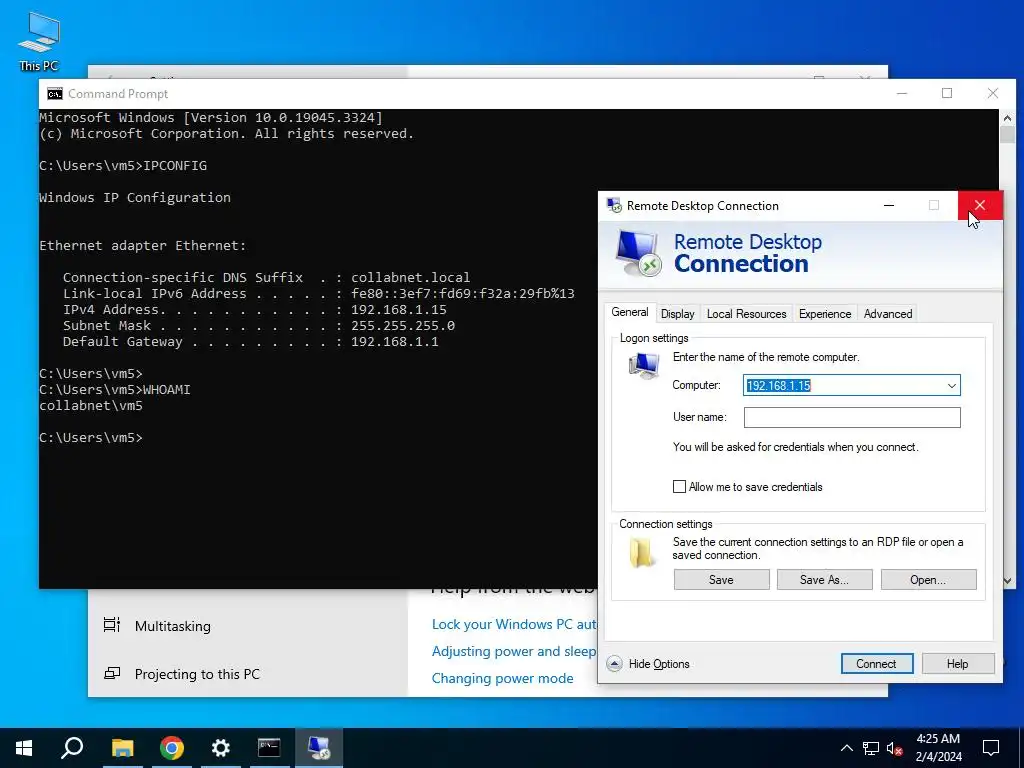
Task: Click Command Prompt scrollbar up arrow
Action: pyautogui.click(x=1007, y=118)
